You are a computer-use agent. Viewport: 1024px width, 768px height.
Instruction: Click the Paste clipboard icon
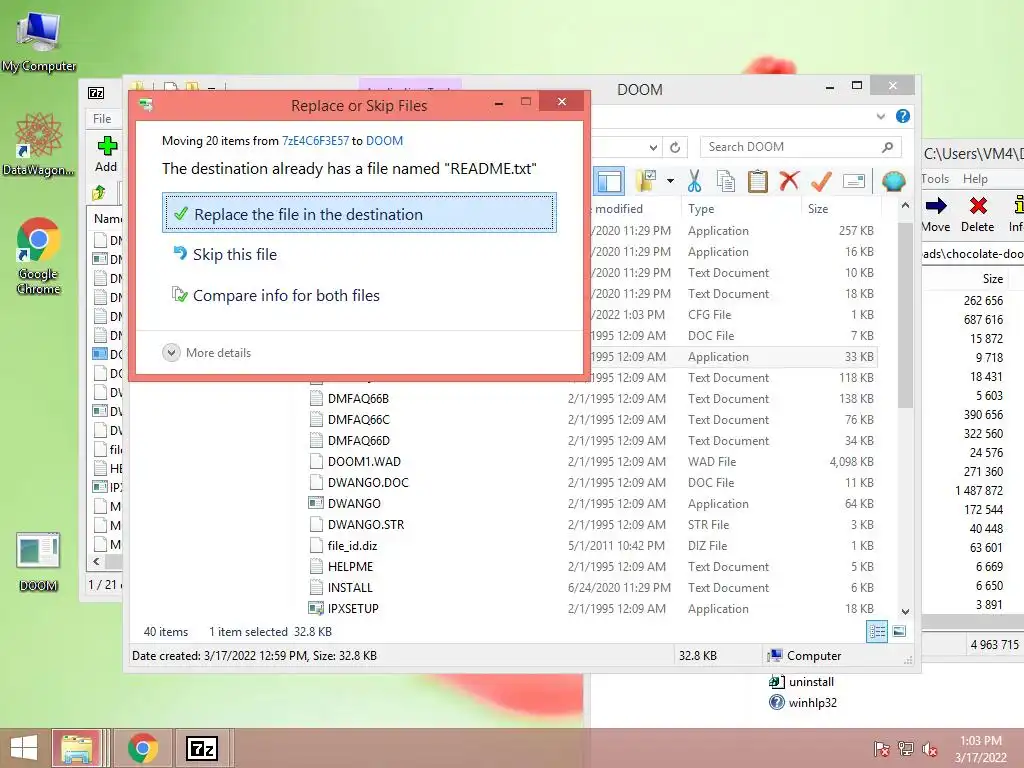click(758, 181)
